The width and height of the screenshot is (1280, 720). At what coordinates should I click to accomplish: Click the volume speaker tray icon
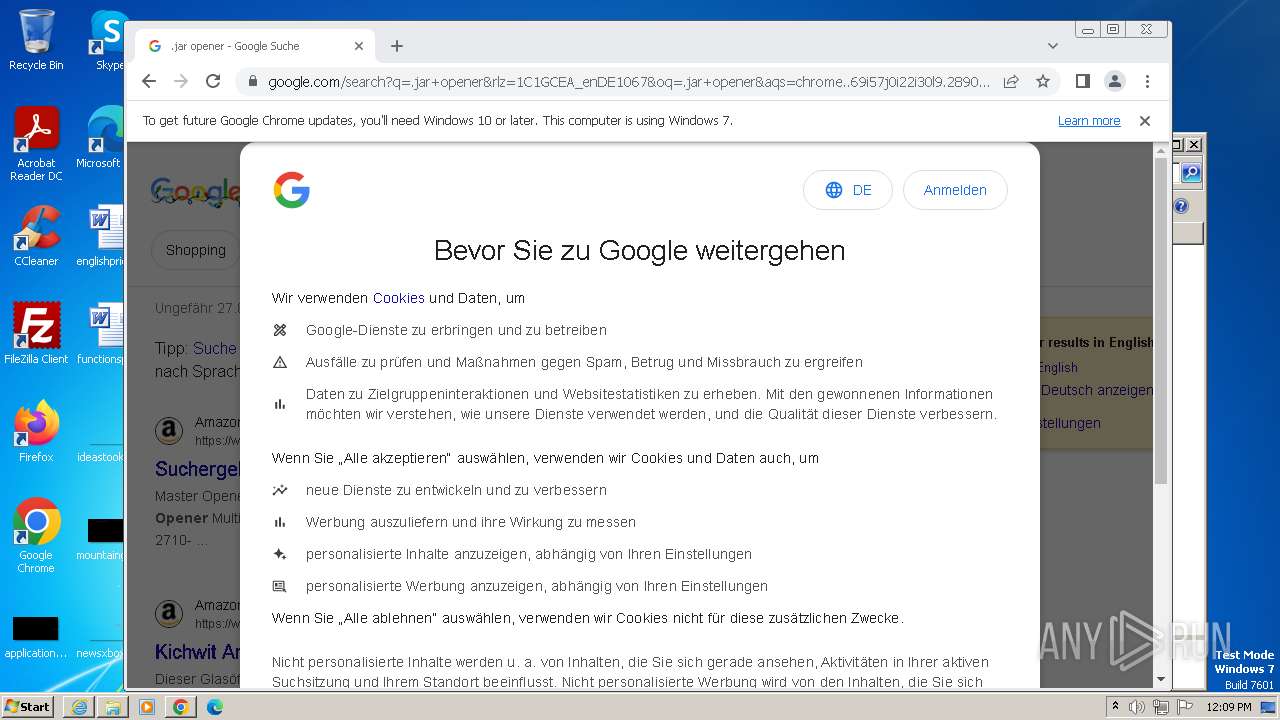point(1137,707)
